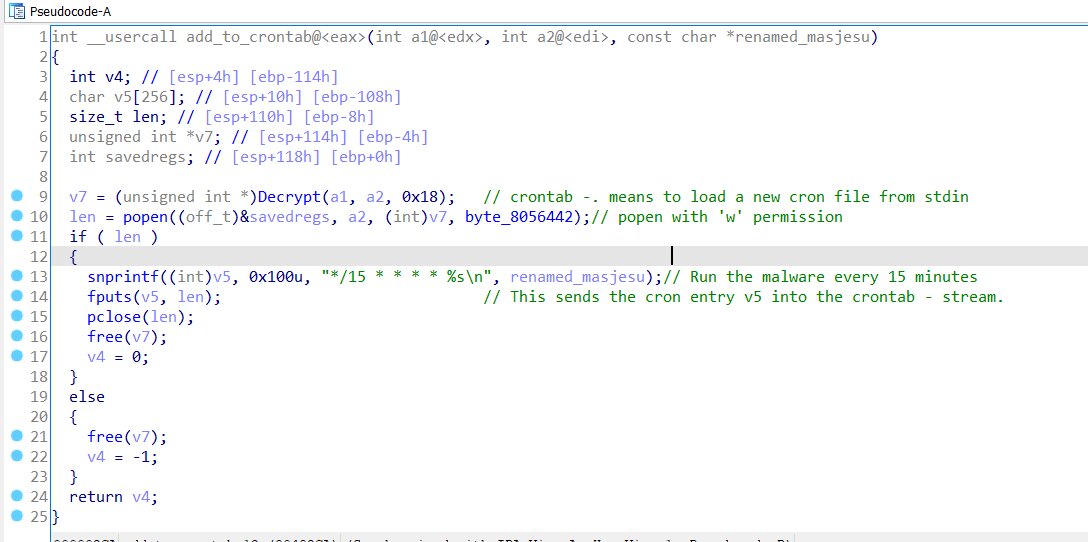Select the fputs function call
Screen dimensions: 1088x542
[108, 296]
